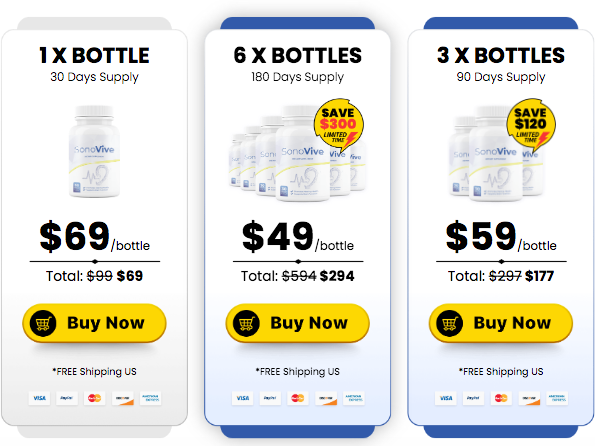595x446 pixels.
Task: Click the SAVE $300 limited time badge
Action: [338, 125]
